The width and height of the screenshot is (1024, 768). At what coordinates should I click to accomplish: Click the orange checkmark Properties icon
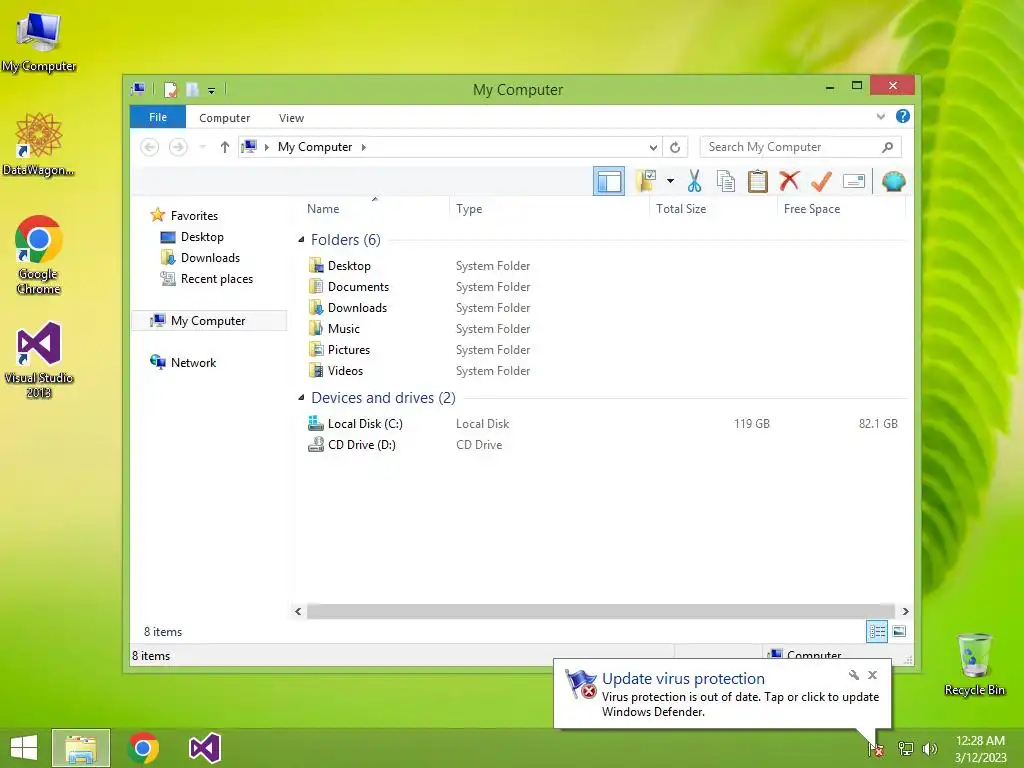point(821,181)
